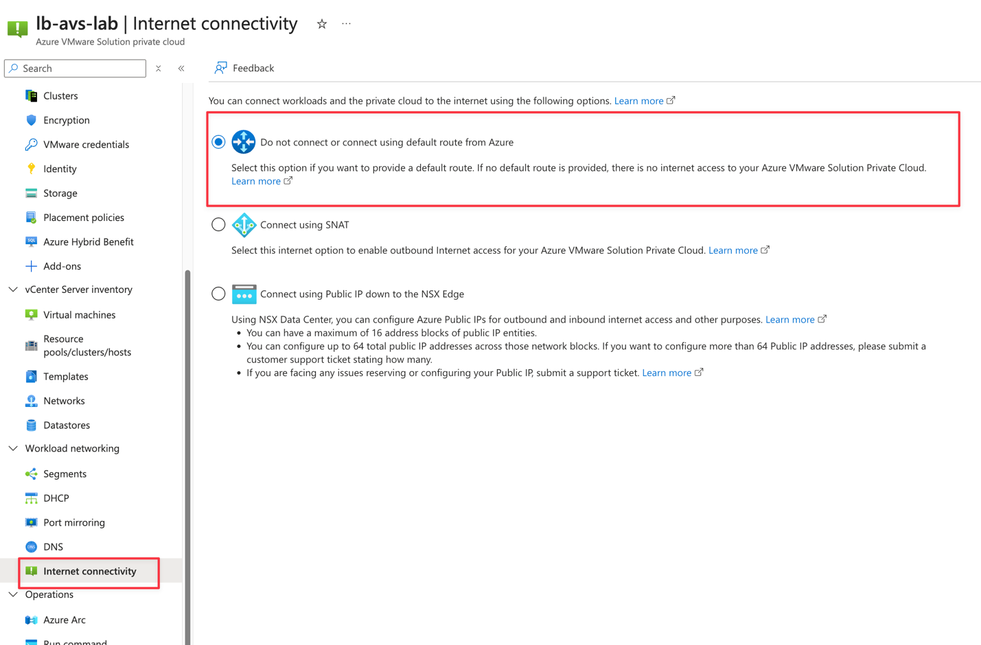The width and height of the screenshot is (981, 645).
Task: Click the Encryption shield icon
Action: pos(31,120)
